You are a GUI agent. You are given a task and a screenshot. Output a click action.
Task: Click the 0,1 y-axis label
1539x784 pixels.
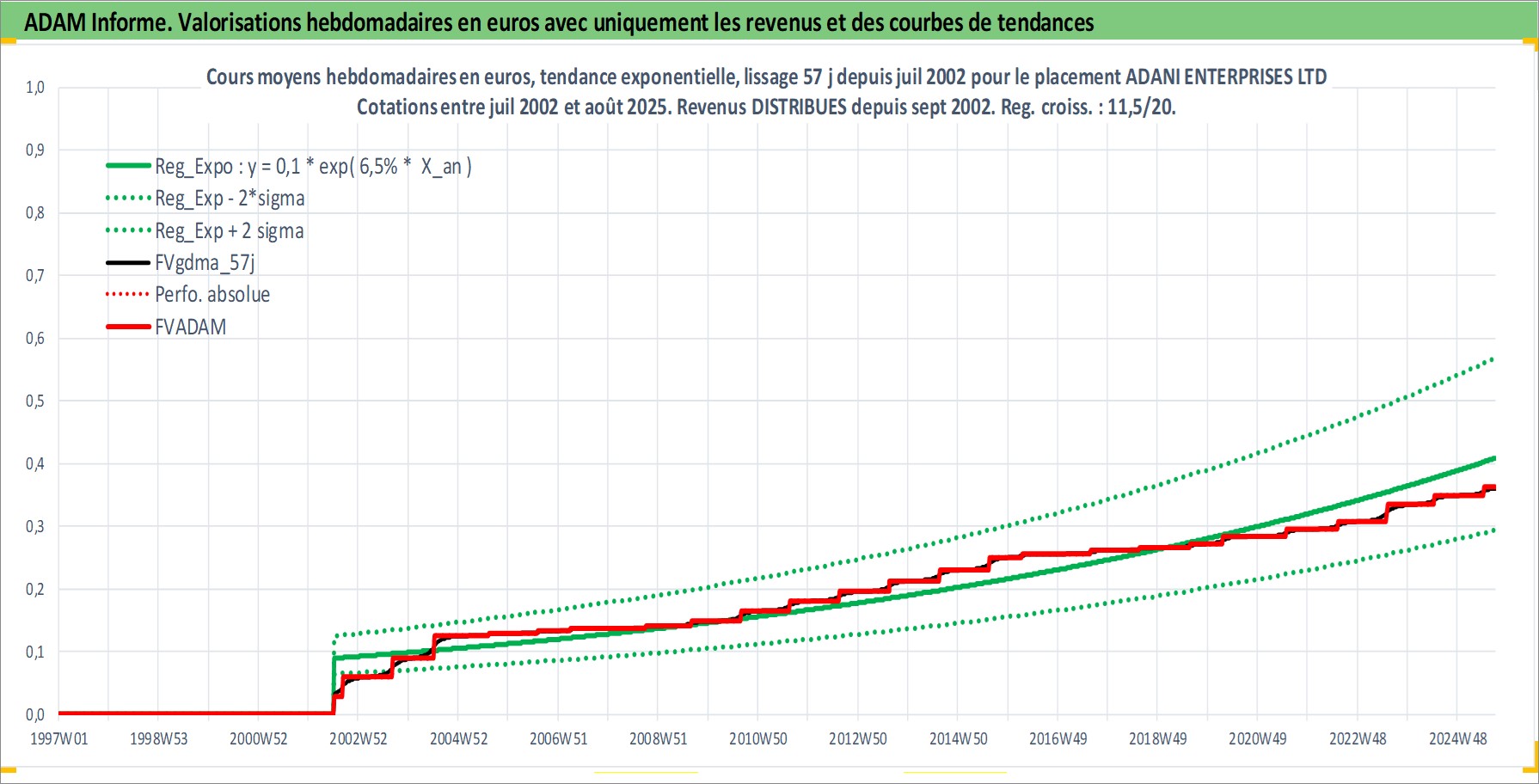click(35, 652)
